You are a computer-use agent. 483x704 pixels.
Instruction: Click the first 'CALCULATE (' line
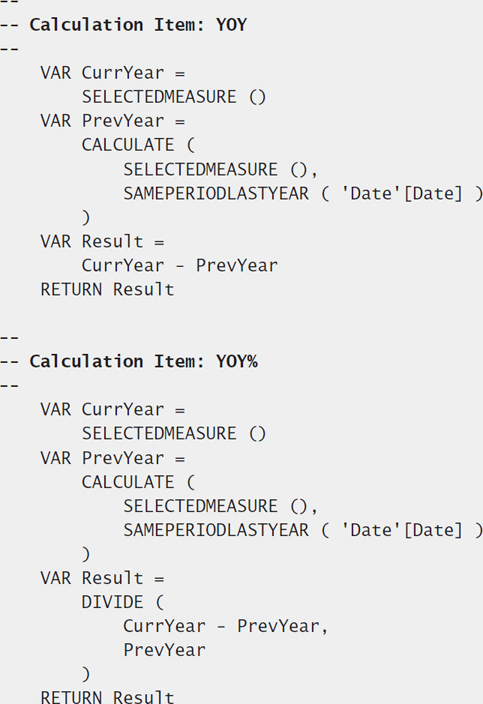tap(139, 145)
